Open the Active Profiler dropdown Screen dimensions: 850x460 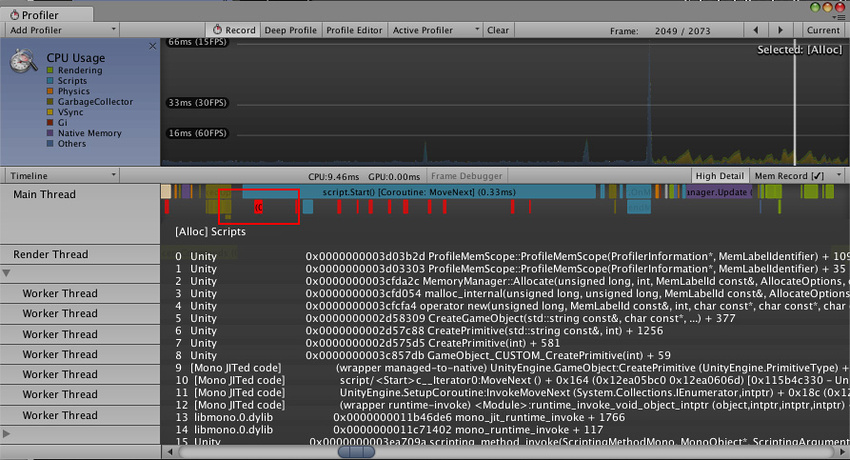434,30
